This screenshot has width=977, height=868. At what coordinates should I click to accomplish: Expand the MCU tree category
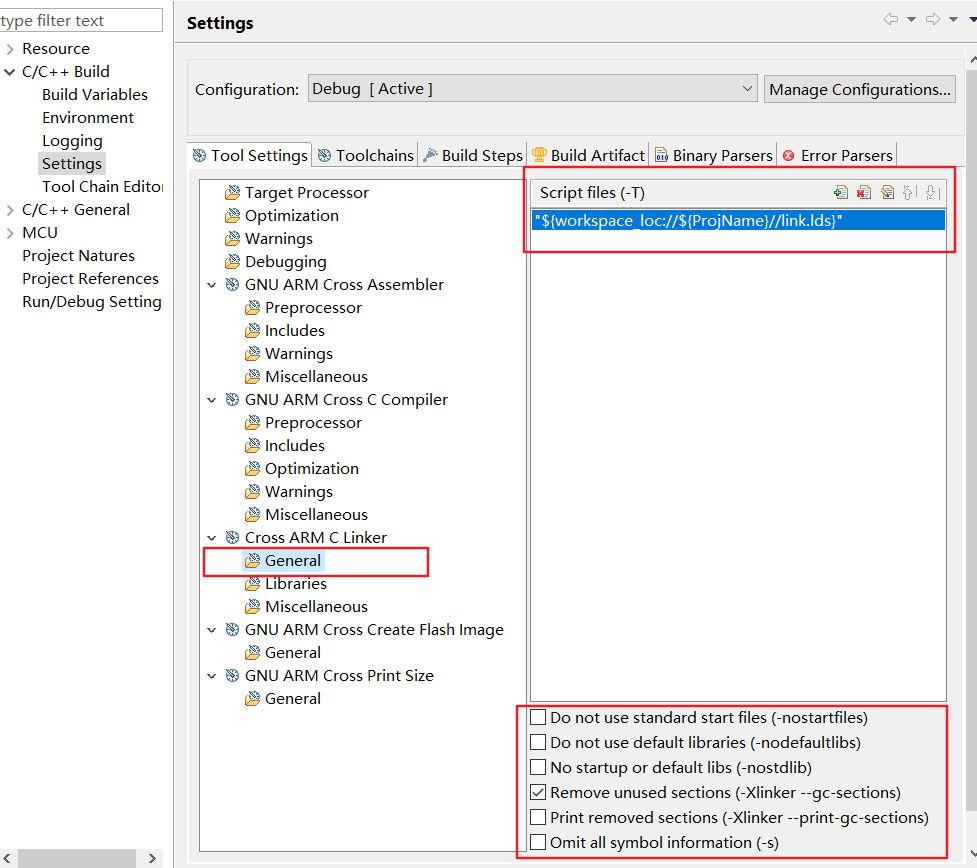(x=10, y=233)
